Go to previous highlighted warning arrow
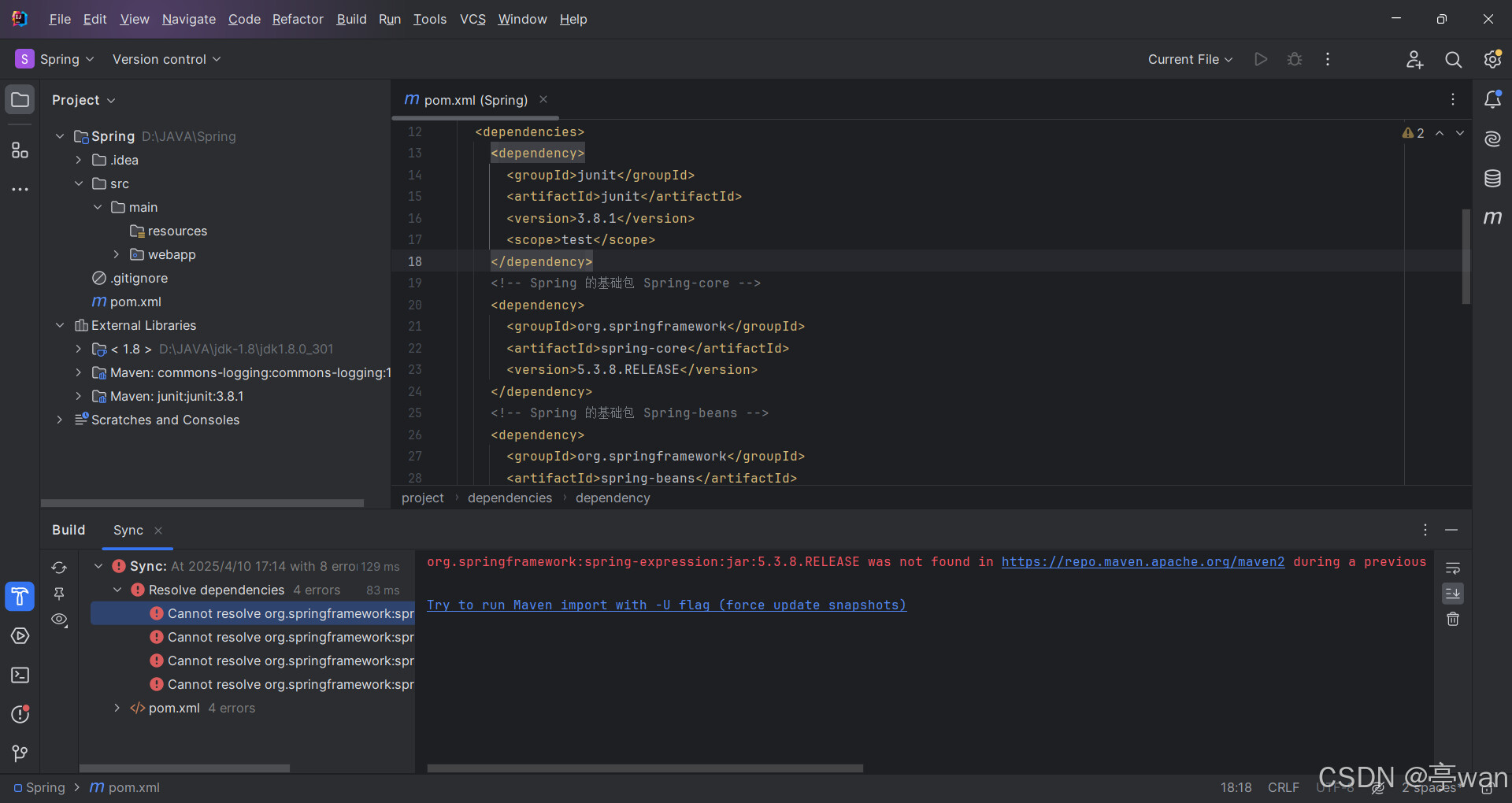The image size is (1512, 803). pyautogui.click(x=1440, y=133)
